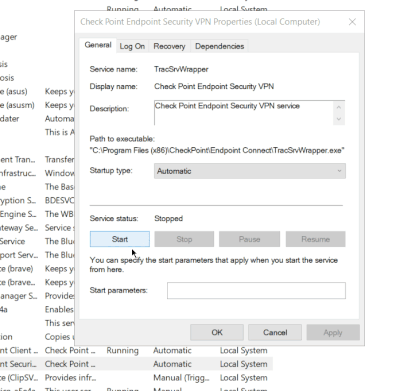Confirm the dialog with OK
This screenshot has height=391, width=400.
(x=217, y=332)
